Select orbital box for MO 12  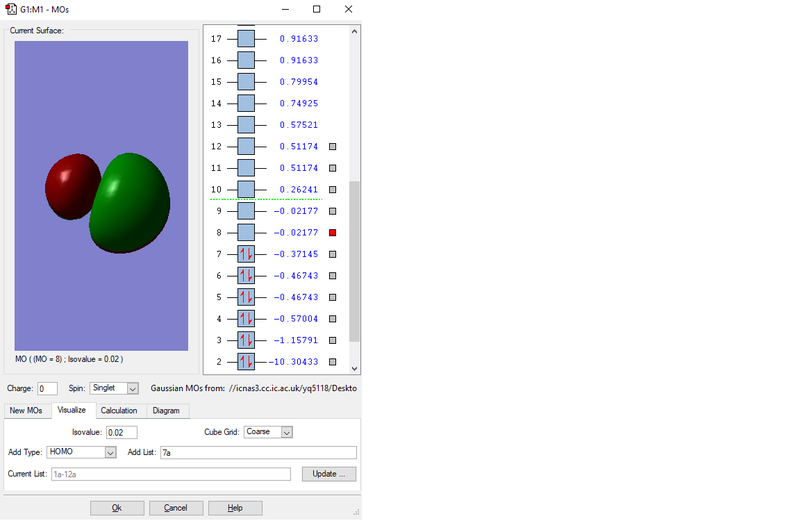click(246, 146)
